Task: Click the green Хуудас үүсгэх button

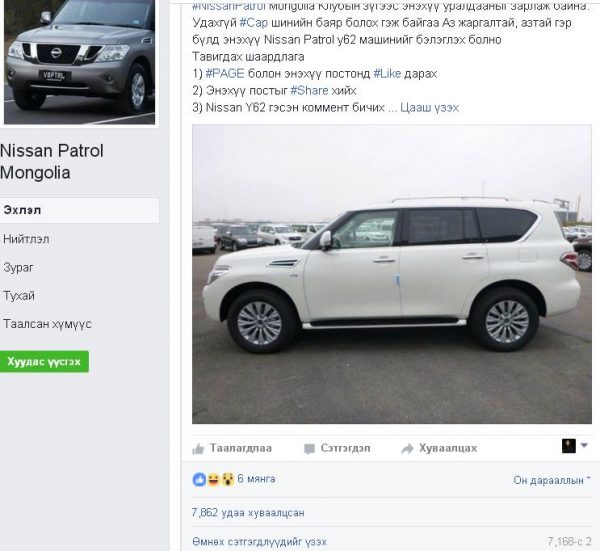Action: (44, 362)
